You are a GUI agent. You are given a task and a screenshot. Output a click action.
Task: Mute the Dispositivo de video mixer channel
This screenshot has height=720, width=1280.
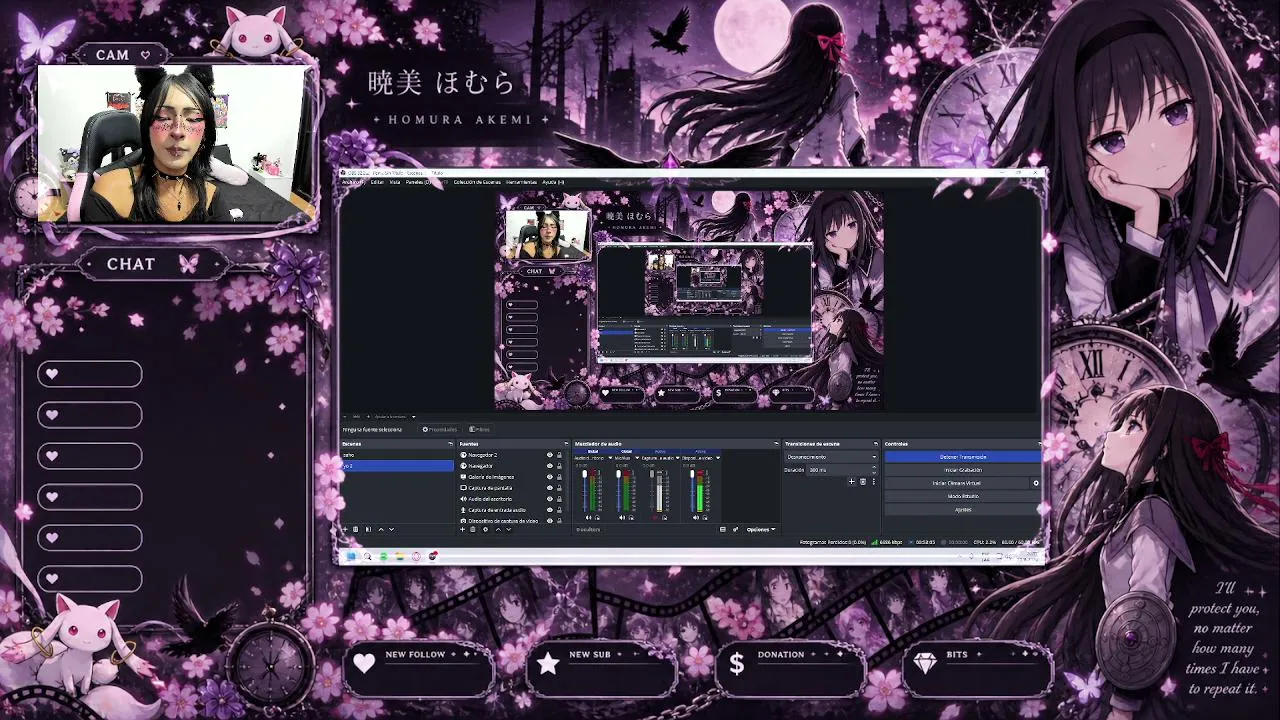pyautogui.click(x=696, y=517)
